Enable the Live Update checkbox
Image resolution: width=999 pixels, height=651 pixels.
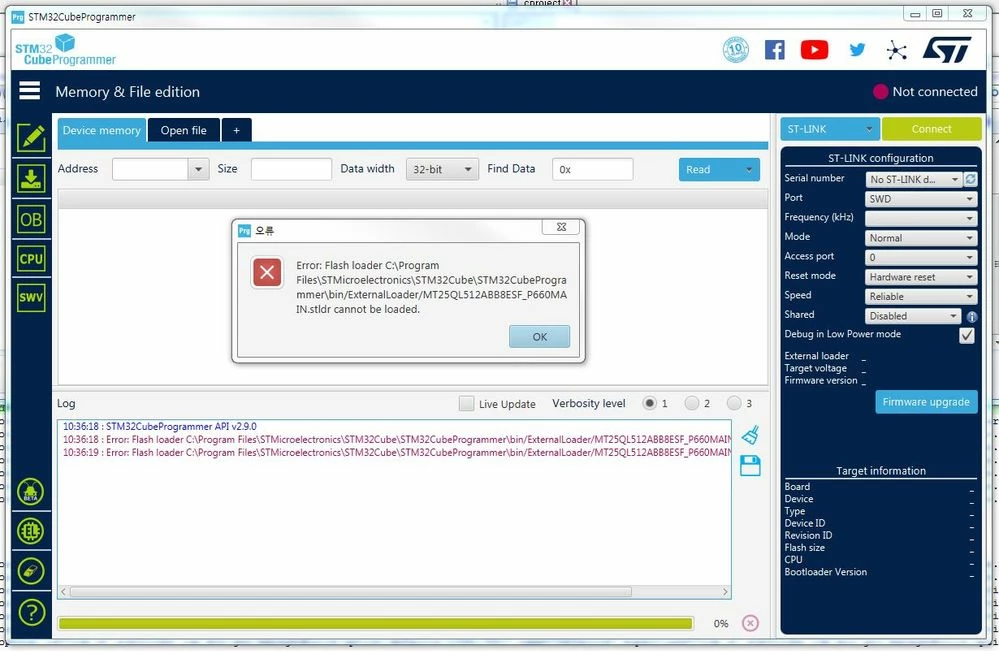466,403
